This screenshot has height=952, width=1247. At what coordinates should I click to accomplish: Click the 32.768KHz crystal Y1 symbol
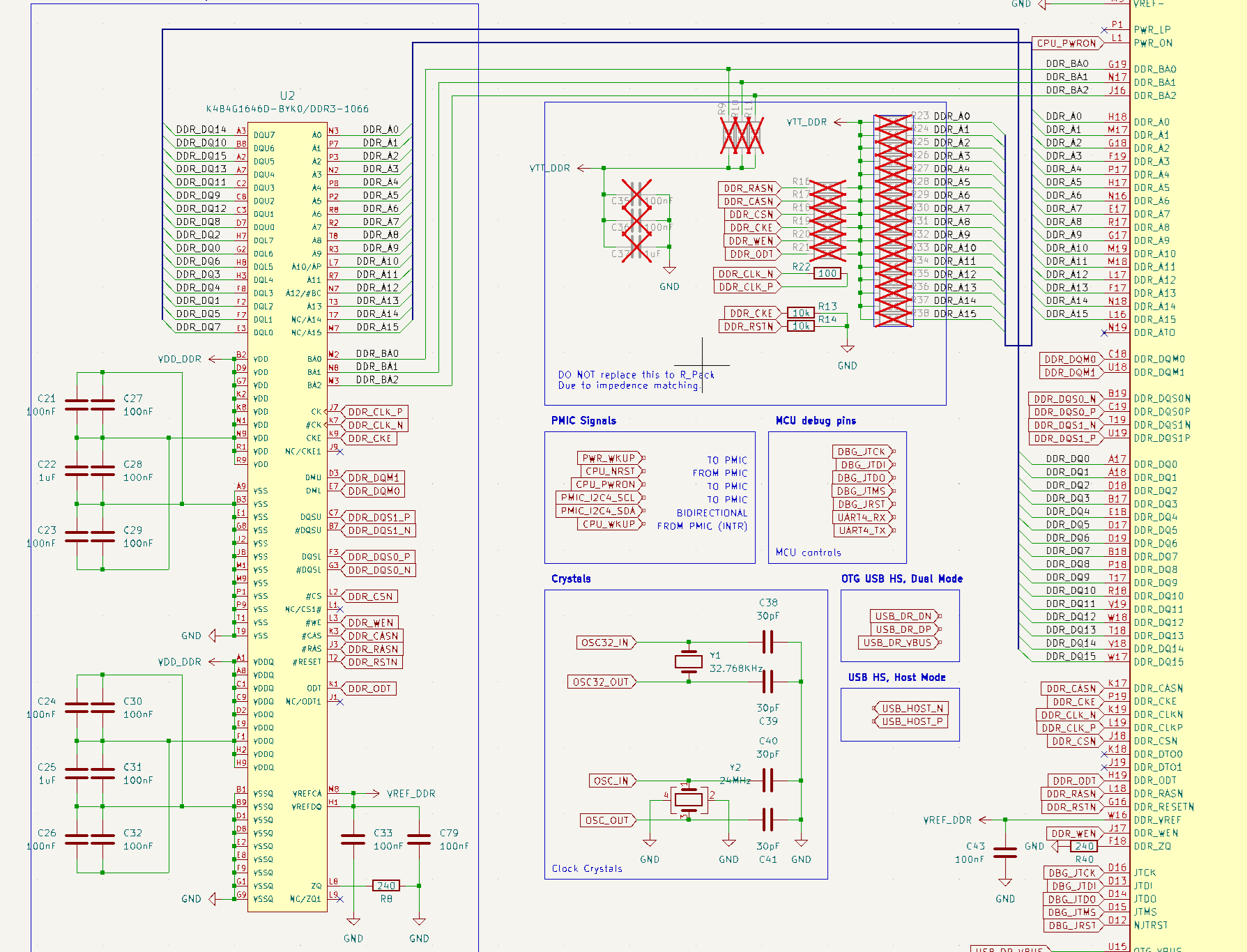[689, 663]
